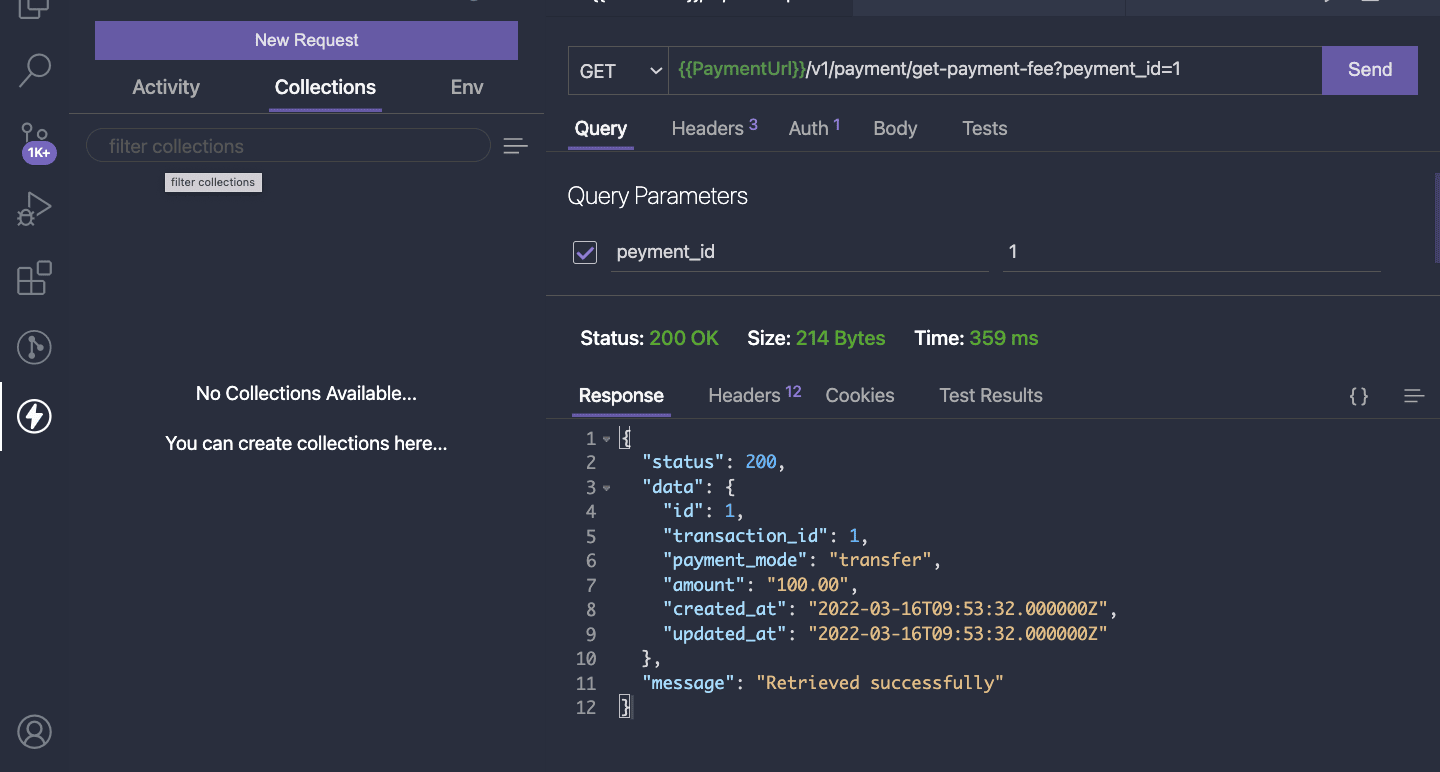Collapse the root JSON object at line 1

point(606,439)
